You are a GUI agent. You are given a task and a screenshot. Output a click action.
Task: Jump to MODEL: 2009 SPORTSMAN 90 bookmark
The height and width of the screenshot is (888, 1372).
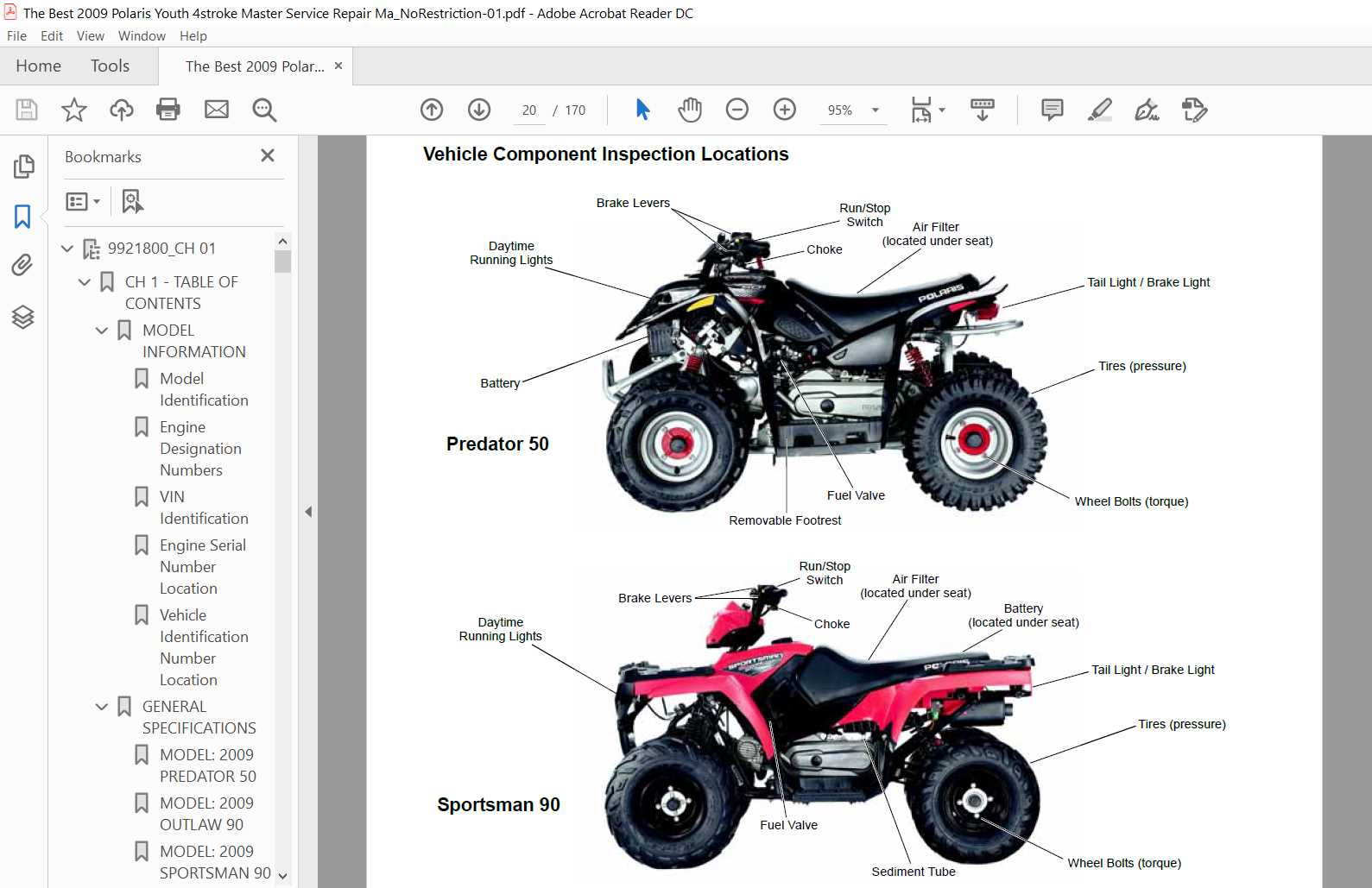coord(215,862)
